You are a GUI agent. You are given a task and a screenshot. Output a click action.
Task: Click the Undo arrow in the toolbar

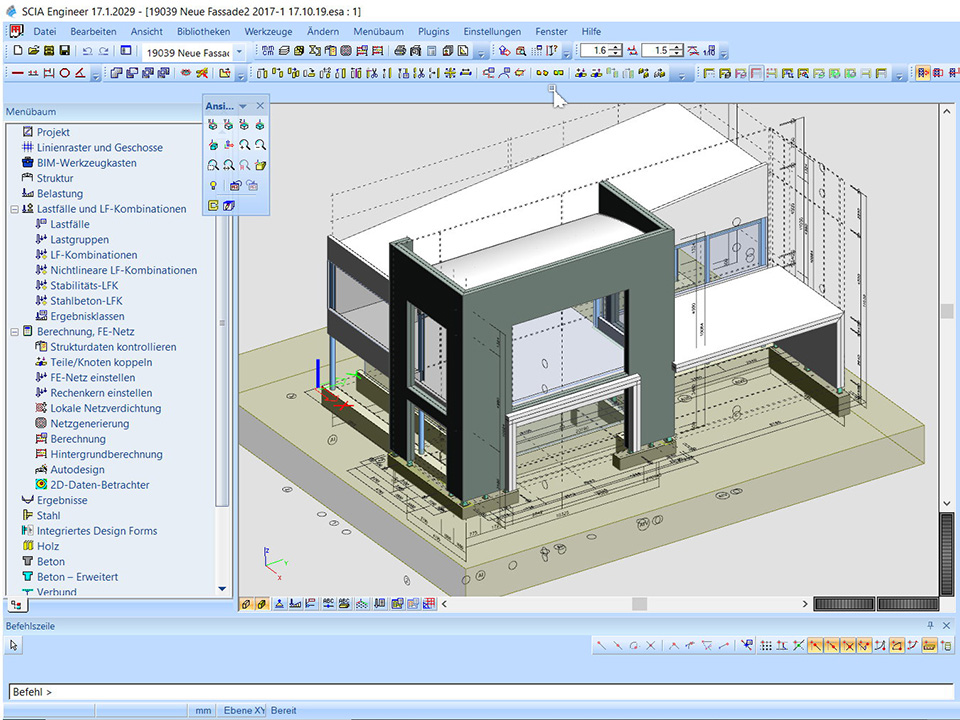tap(87, 50)
